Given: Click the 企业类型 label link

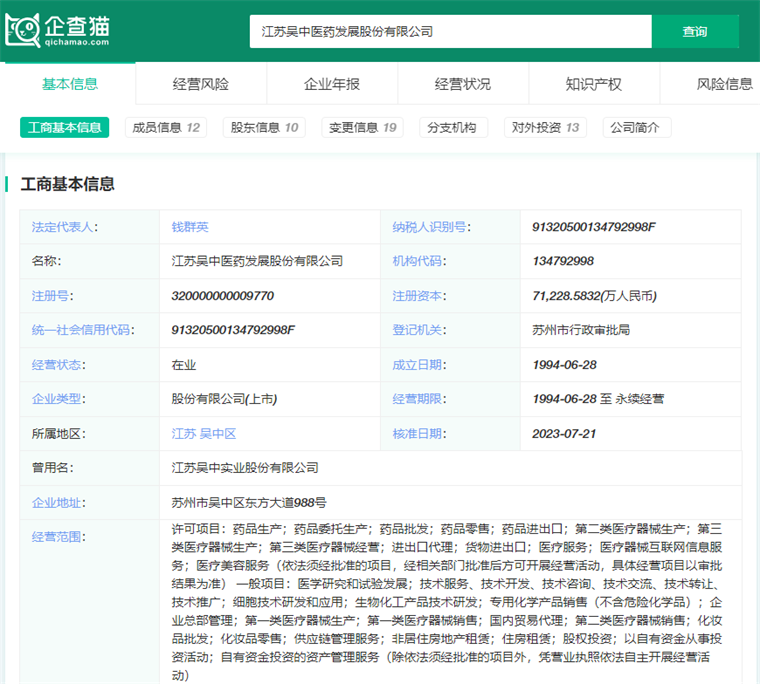Looking at the screenshot, I should [x=56, y=398].
